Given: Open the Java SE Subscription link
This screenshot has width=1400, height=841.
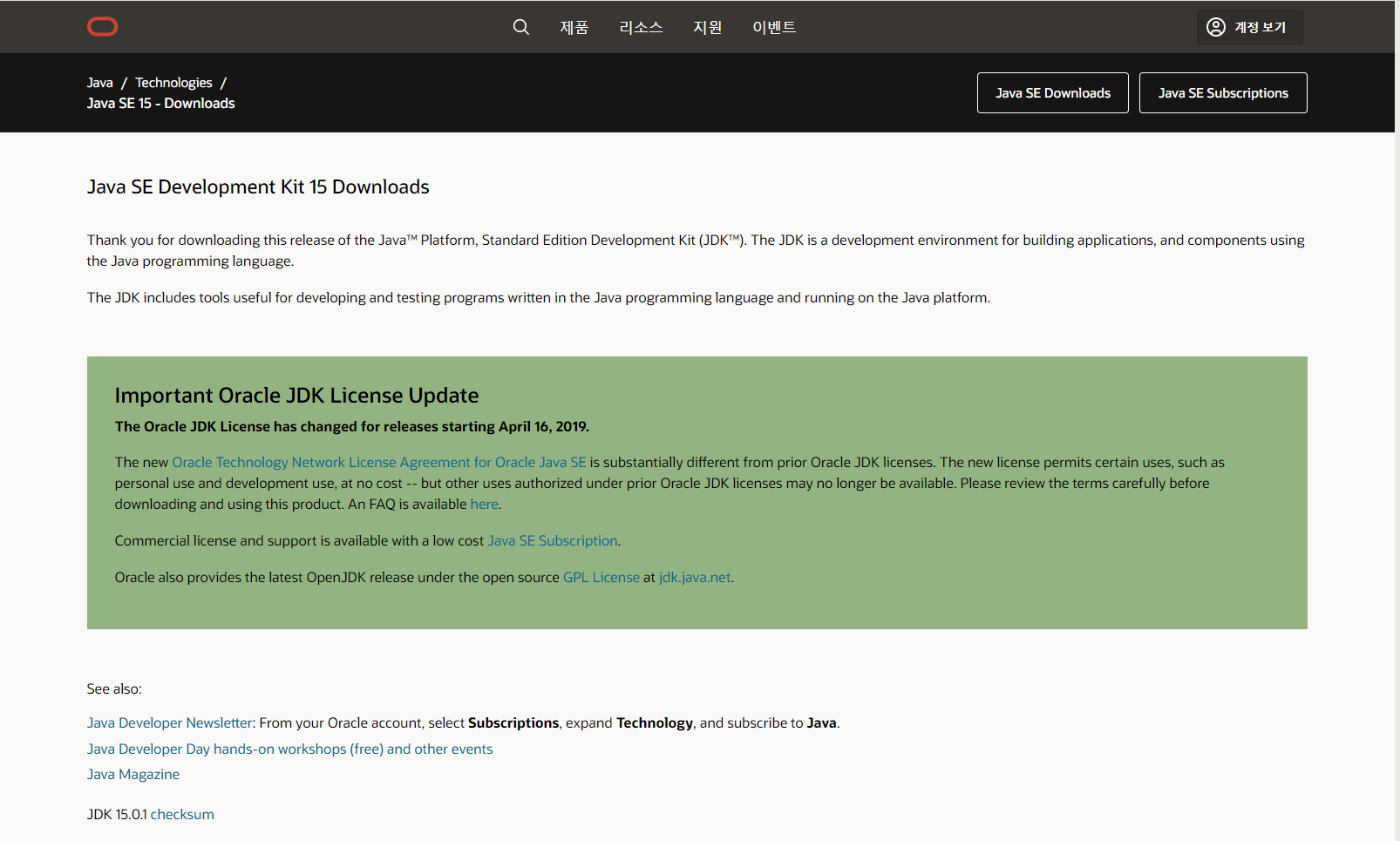Looking at the screenshot, I should pos(553,540).
